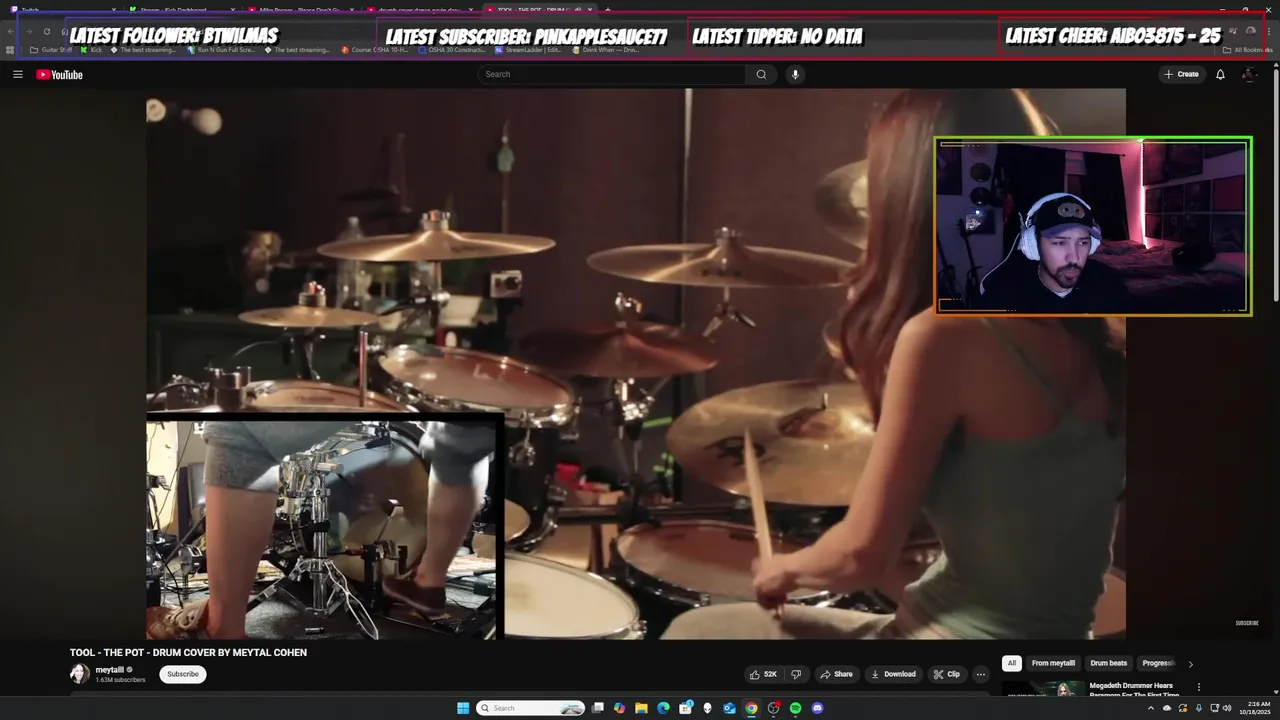
Task: Click the SUBSCRIBE watermark on video
Action: (1247, 623)
